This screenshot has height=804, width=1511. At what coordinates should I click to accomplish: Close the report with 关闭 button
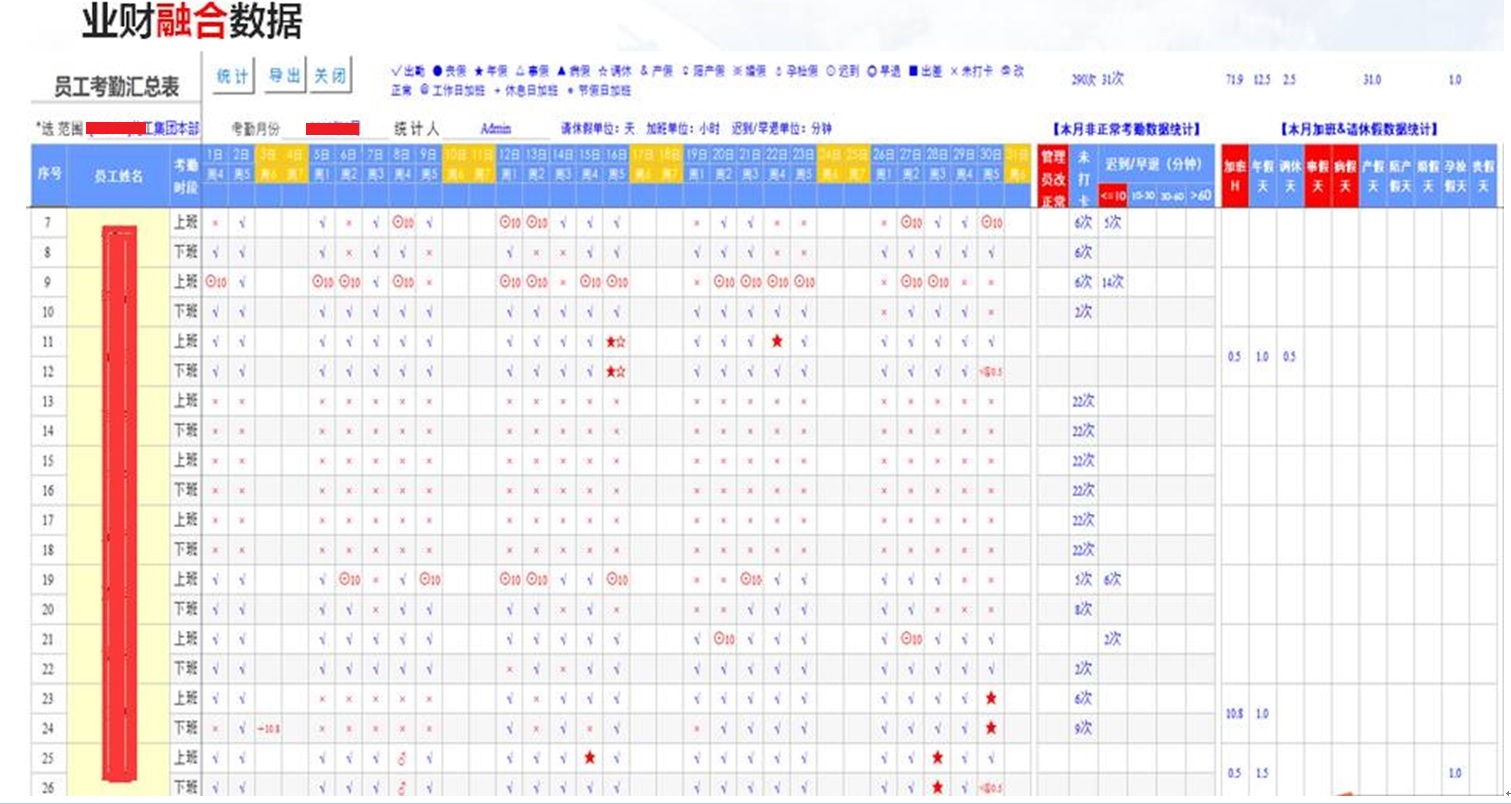pos(330,76)
